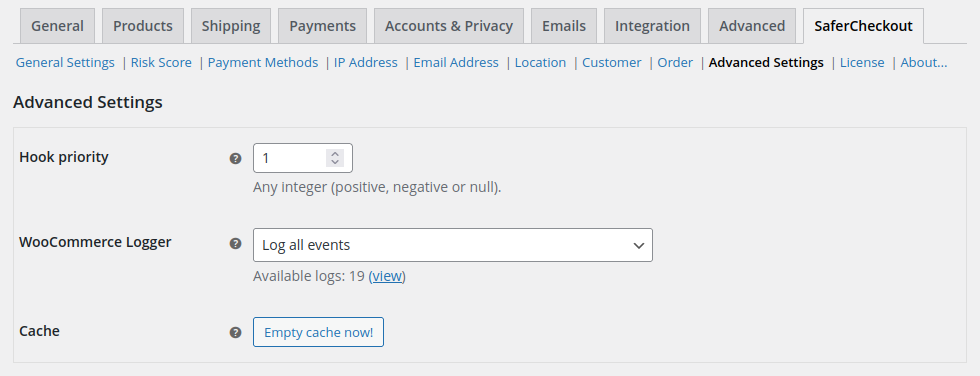Click the Hook priority help icon
This screenshot has width=980, height=376.
235,159
